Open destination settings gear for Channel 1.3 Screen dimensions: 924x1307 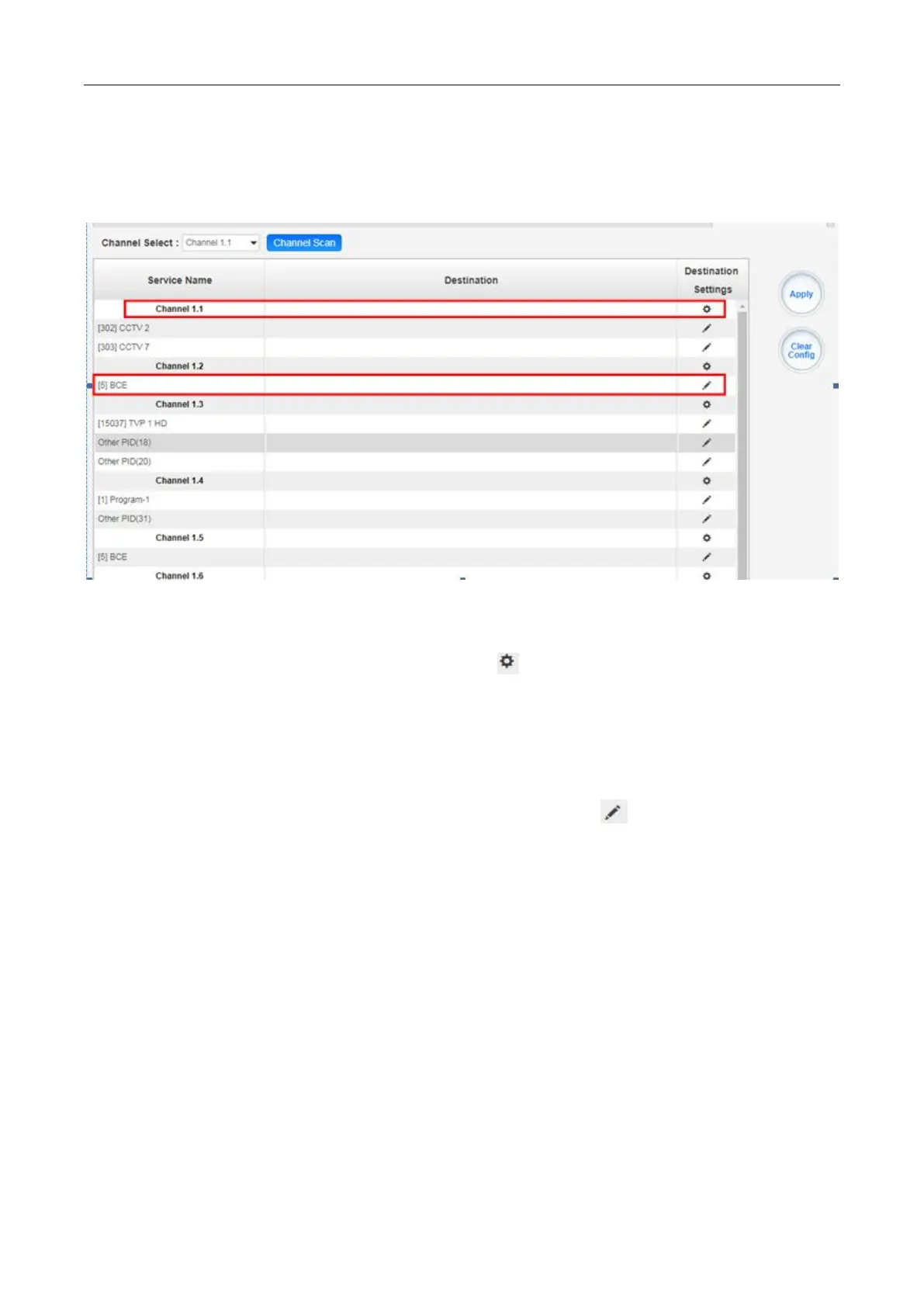[706, 404]
